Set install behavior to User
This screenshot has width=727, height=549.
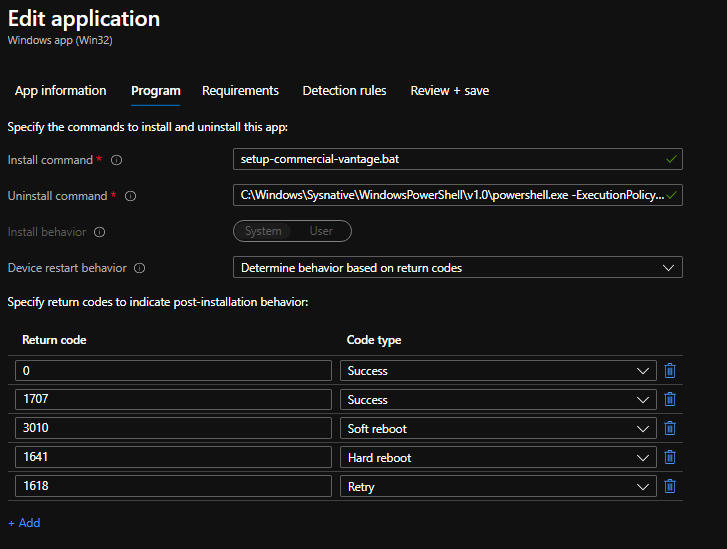[x=321, y=231]
